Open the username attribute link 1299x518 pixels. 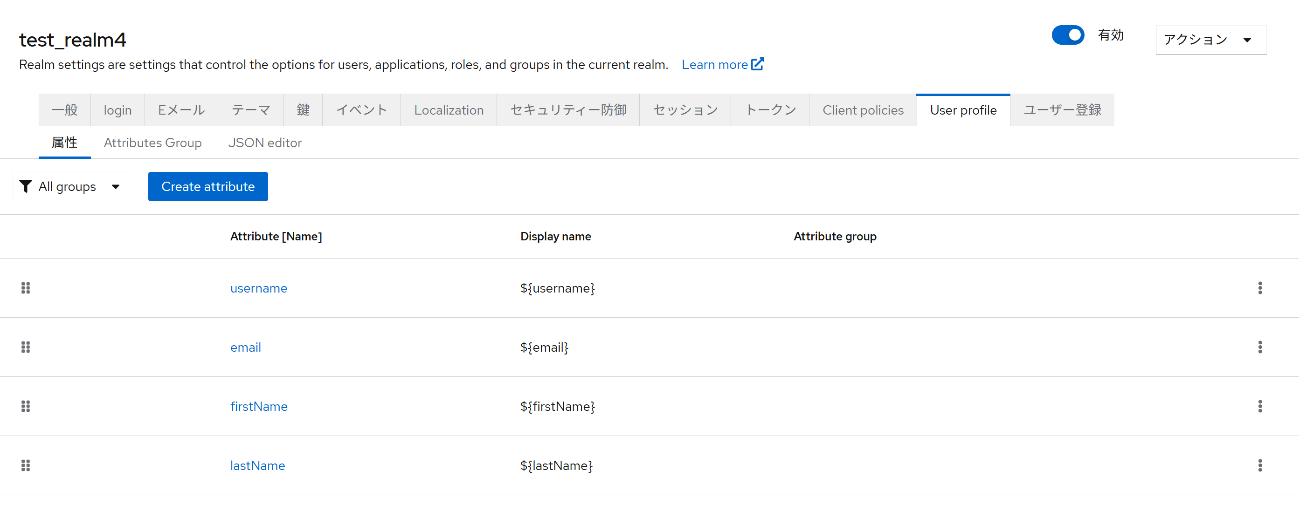tap(259, 288)
